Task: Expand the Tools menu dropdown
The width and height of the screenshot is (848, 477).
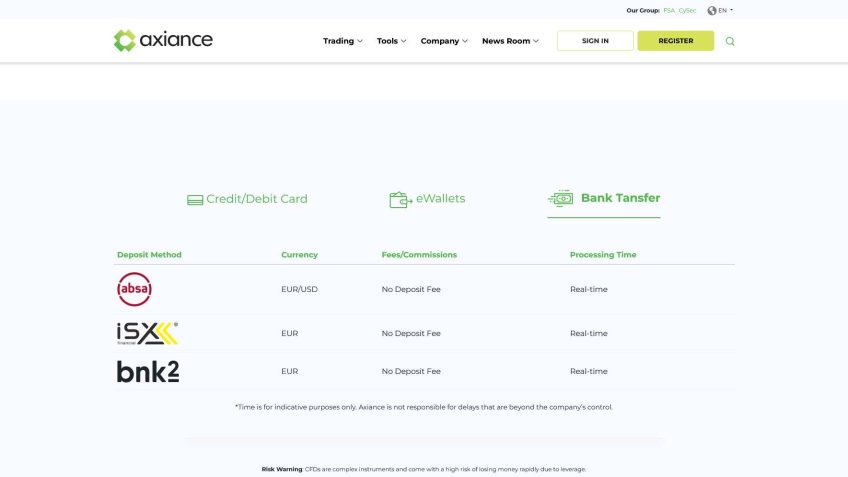Action: pyautogui.click(x=391, y=41)
